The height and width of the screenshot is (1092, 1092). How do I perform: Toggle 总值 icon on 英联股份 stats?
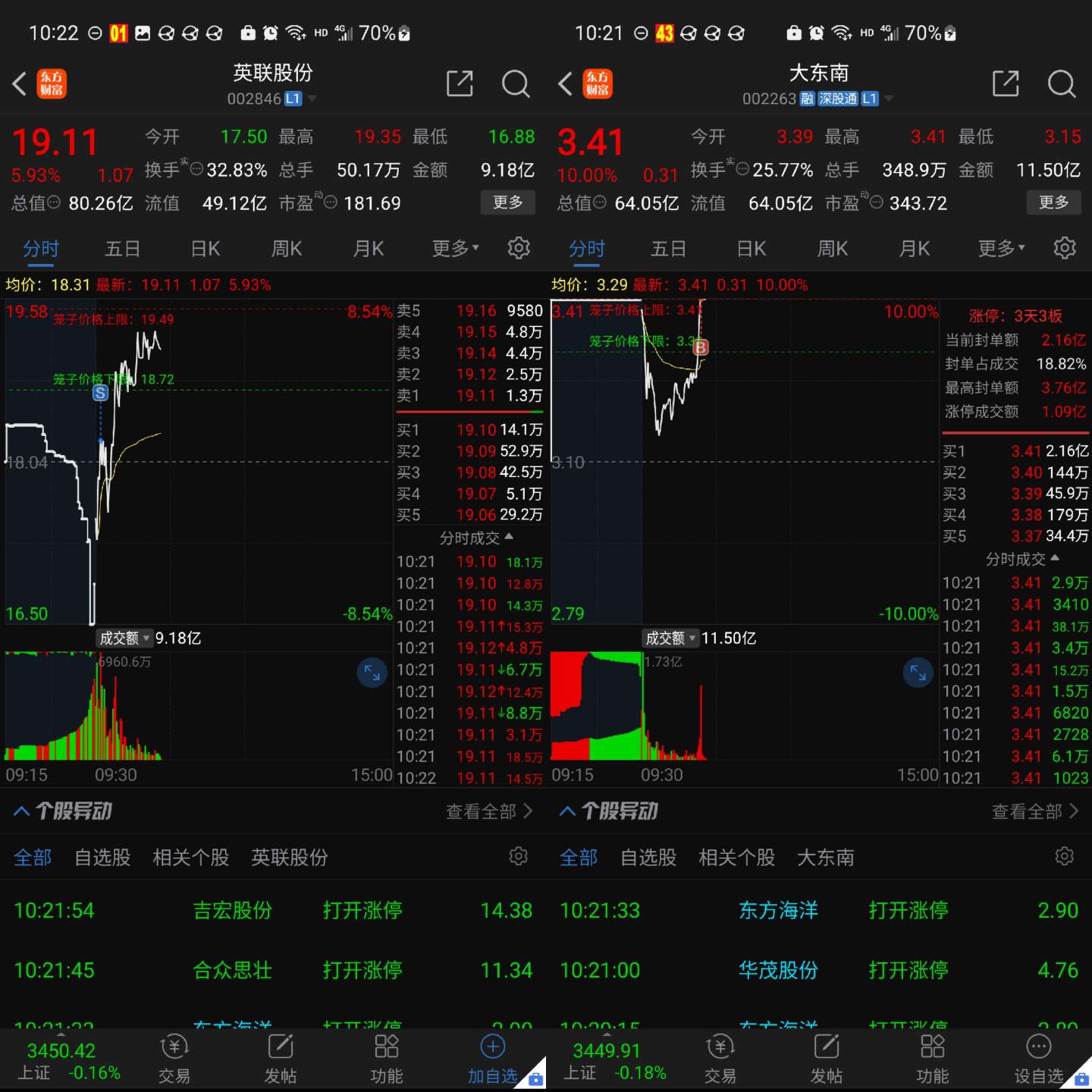pos(53,202)
